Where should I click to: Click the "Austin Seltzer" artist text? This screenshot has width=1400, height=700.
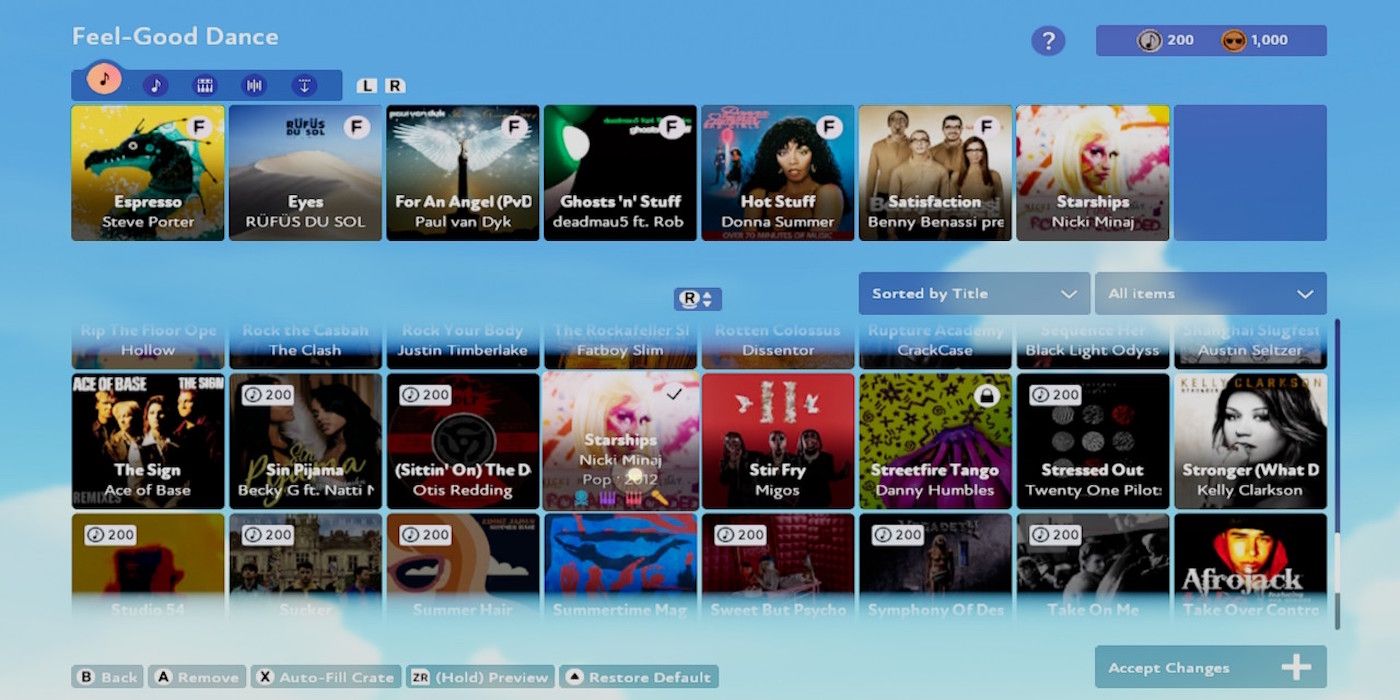(x=1250, y=350)
